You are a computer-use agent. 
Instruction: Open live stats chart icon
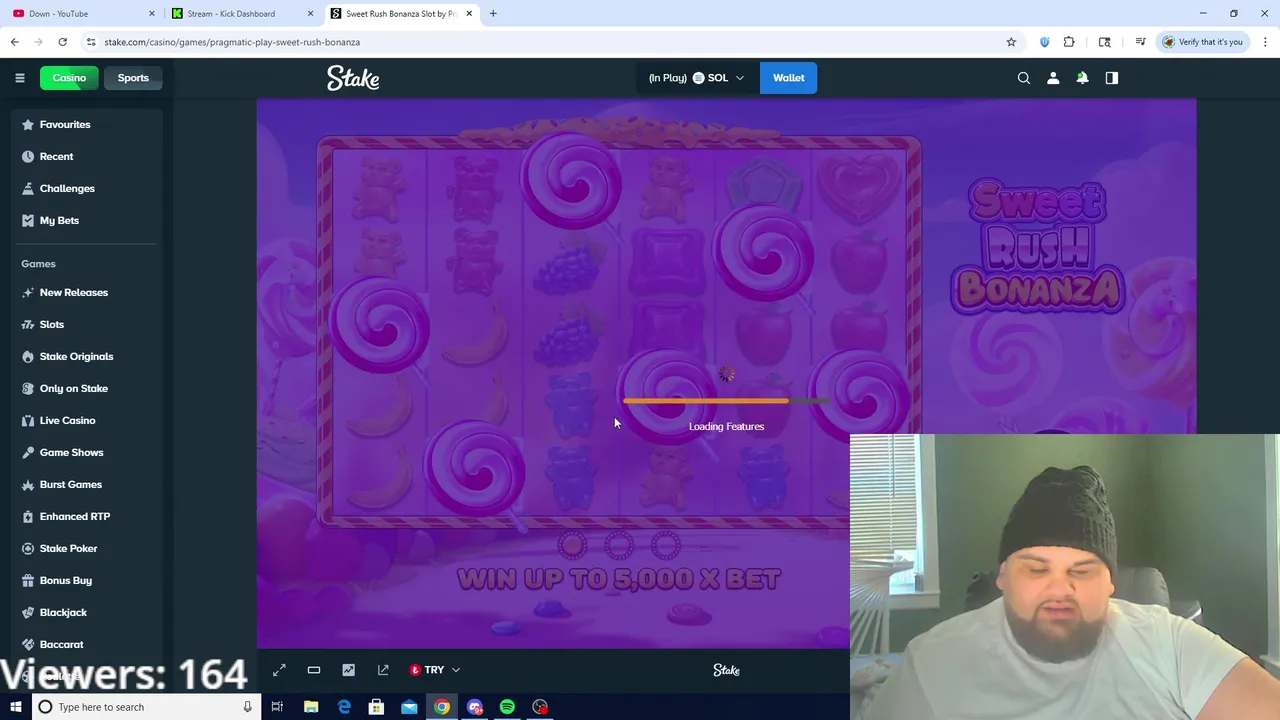[x=348, y=670]
